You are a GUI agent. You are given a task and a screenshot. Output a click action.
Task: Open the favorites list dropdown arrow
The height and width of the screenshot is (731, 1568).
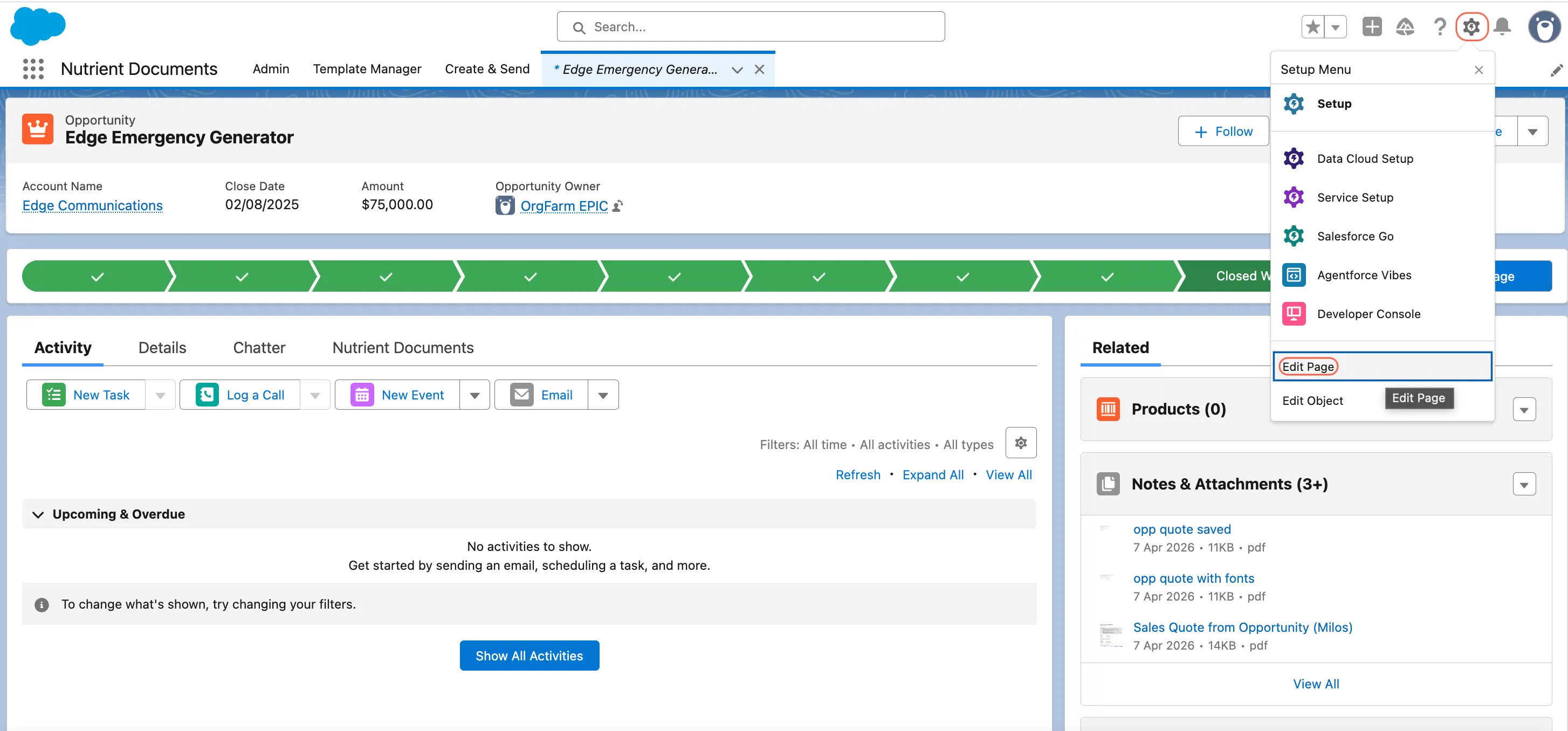pyautogui.click(x=1336, y=27)
